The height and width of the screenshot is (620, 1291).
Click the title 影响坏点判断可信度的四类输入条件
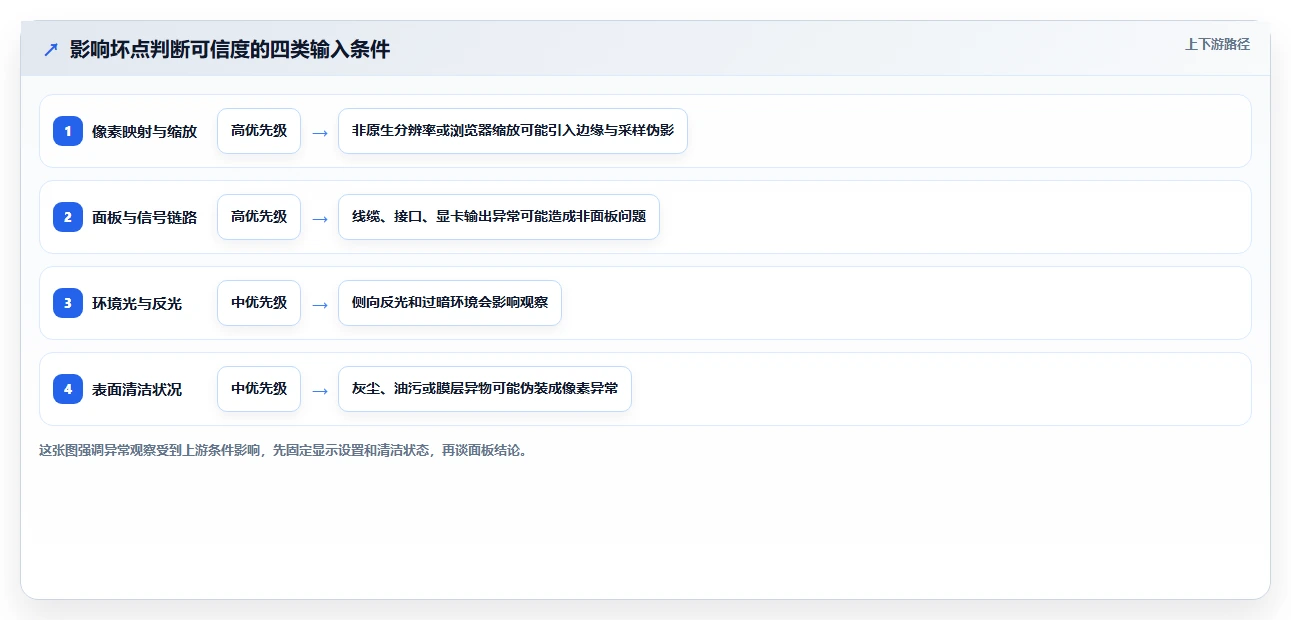[230, 50]
